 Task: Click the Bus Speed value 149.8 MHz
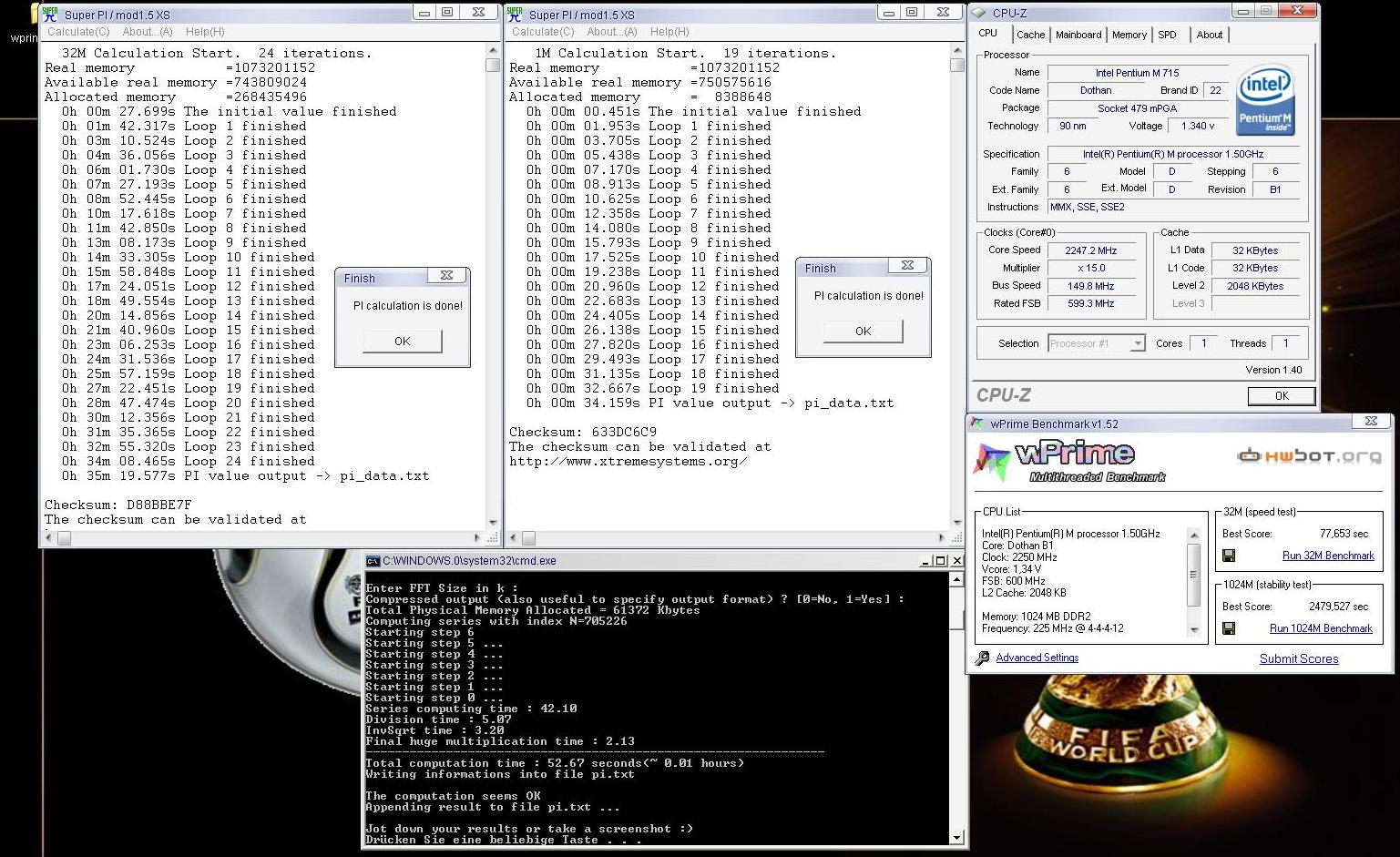(x=1090, y=286)
